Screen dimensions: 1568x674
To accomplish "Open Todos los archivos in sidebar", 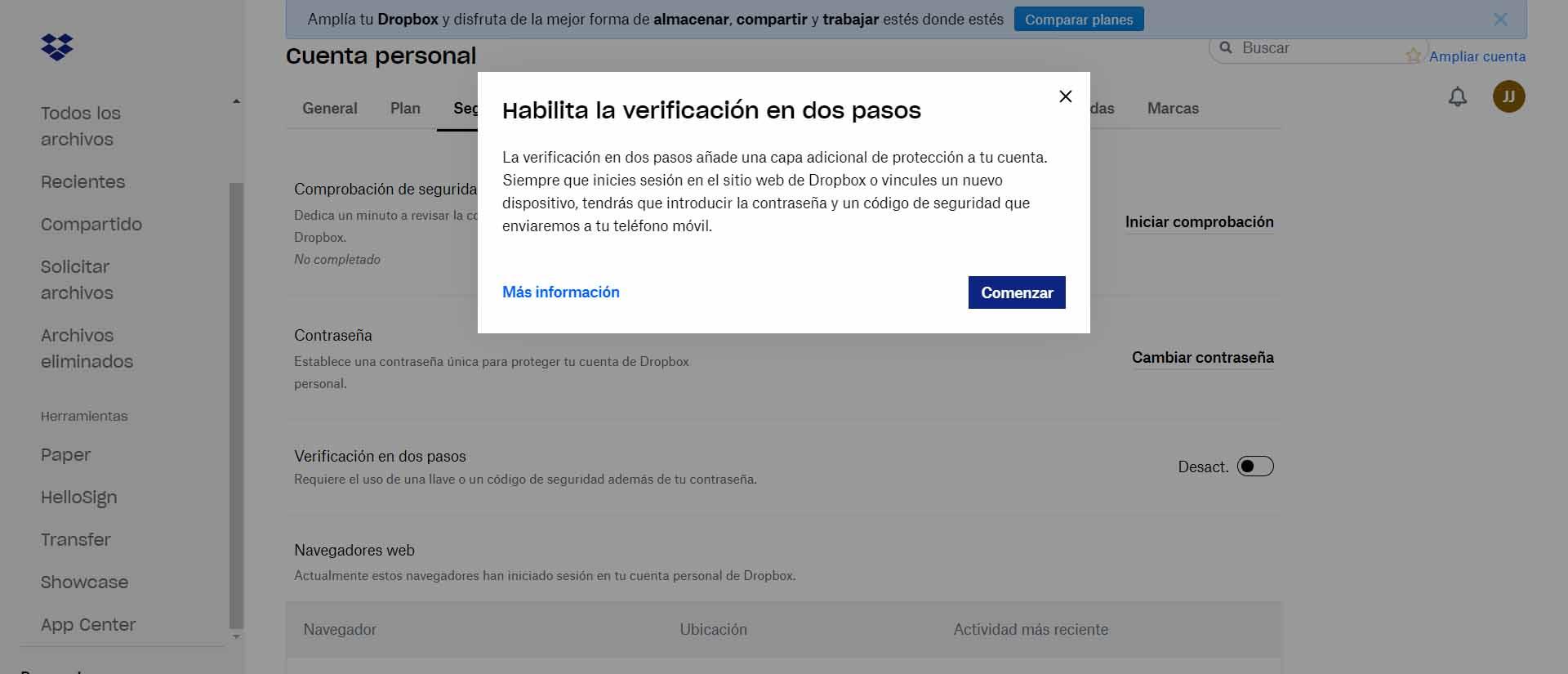I will 81,126.
